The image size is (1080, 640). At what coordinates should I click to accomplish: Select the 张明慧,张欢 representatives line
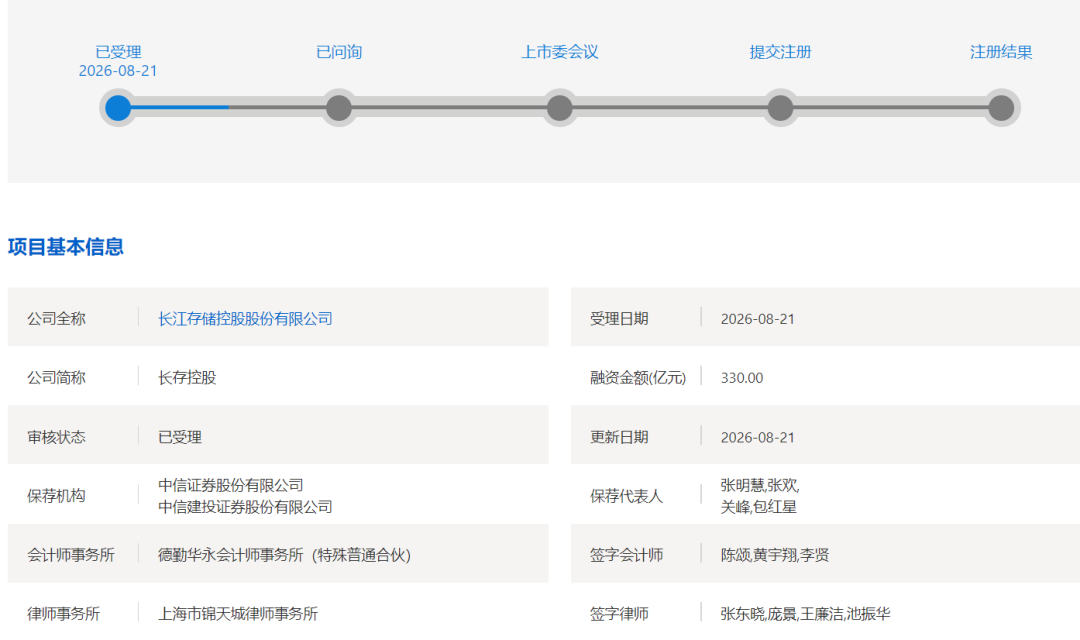click(760, 485)
